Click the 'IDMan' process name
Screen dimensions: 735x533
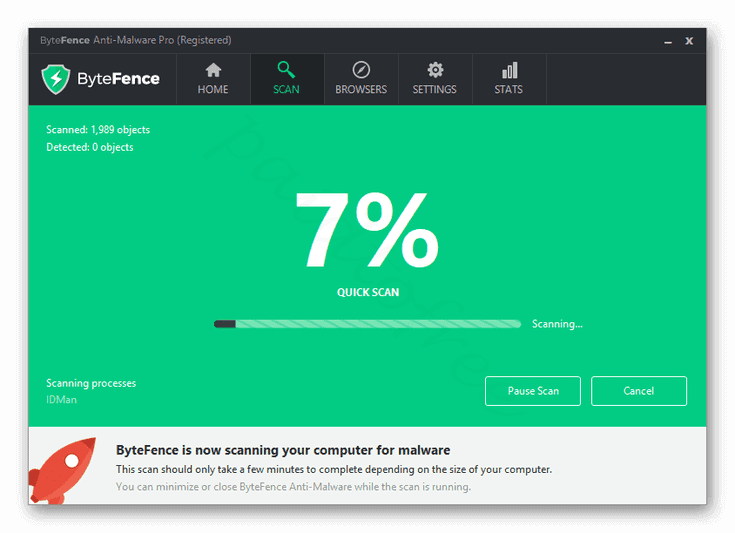[x=61, y=400]
